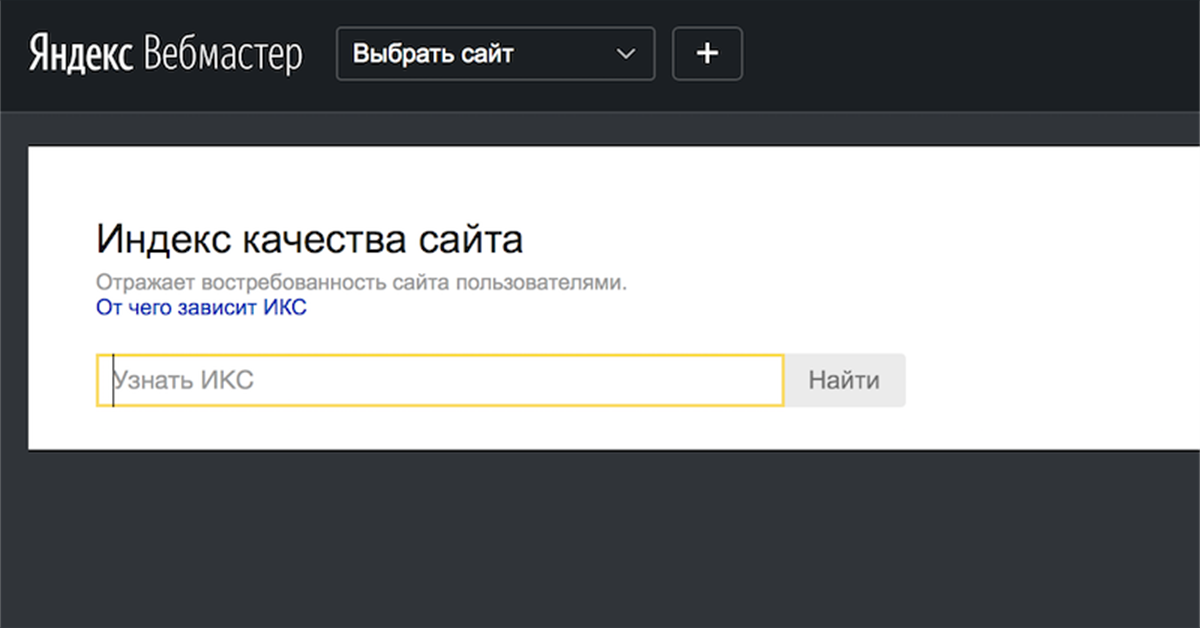Open the Вебмастер service home logo
This screenshot has width=1200, height=628.
click(222, 54)
